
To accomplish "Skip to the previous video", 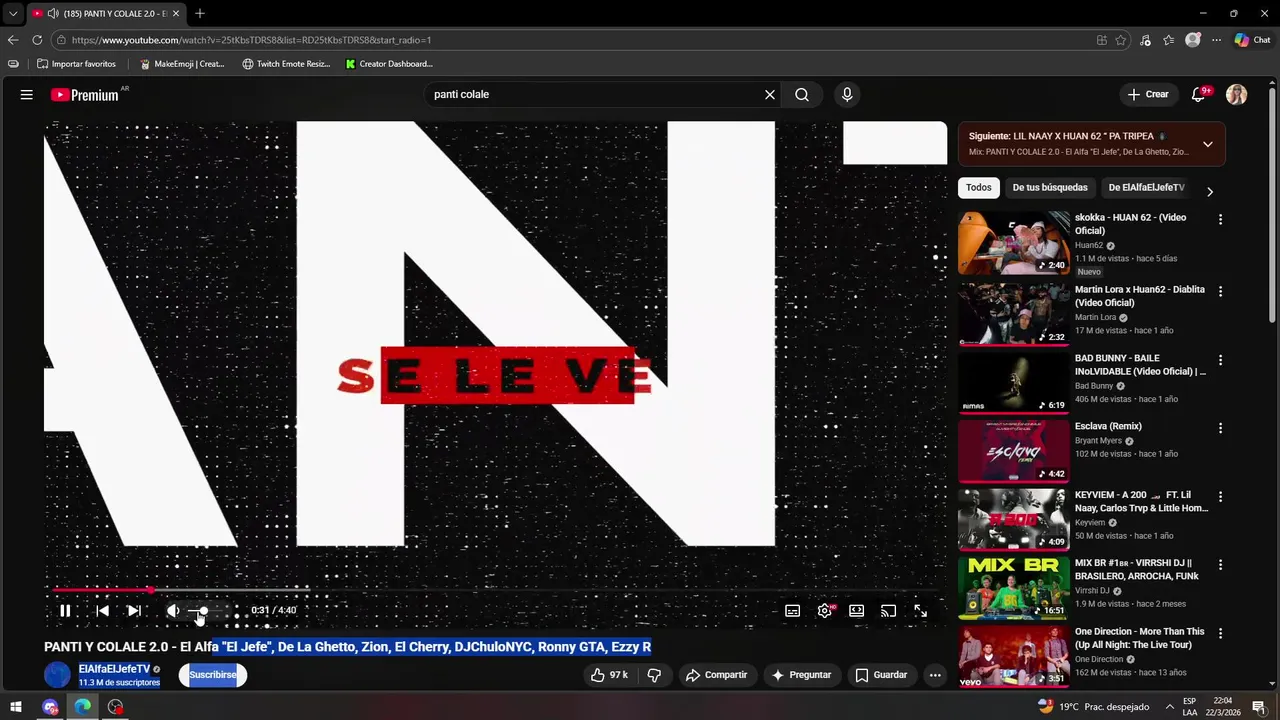I will [x=102, y=611].
